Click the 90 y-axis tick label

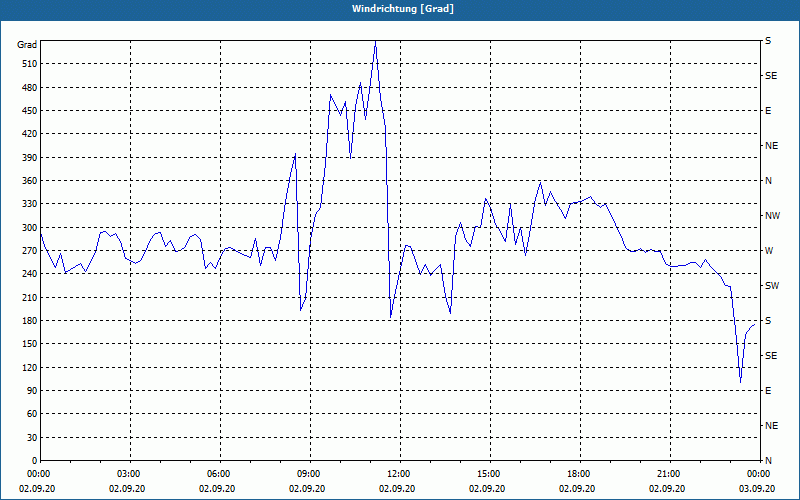pos(33,391)
